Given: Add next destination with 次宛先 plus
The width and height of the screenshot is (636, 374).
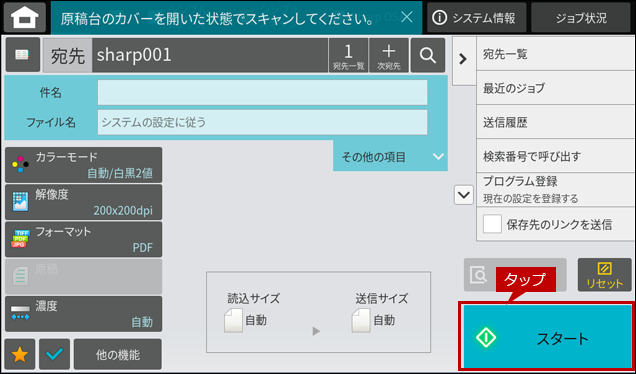Looking at the screenshot, I should coord(389,55).
